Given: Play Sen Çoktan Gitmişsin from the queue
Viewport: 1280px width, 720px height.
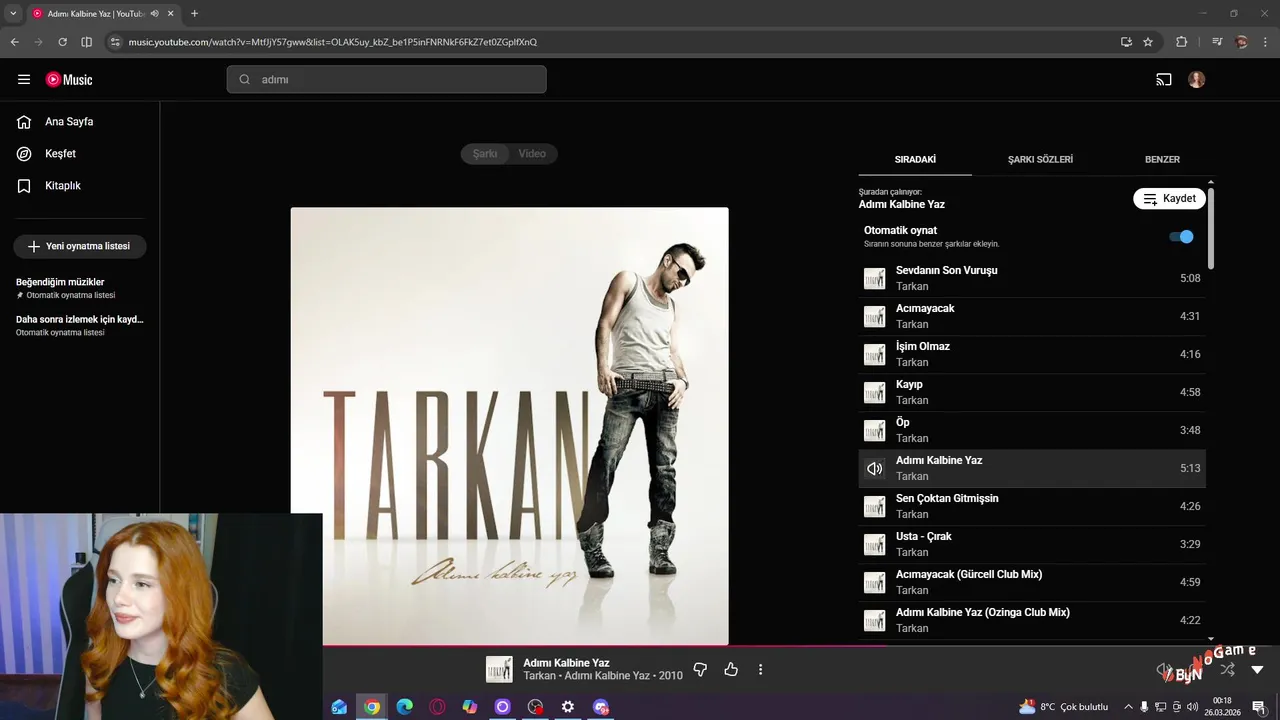Looking at the screenshot, I should pos(1032,506).
